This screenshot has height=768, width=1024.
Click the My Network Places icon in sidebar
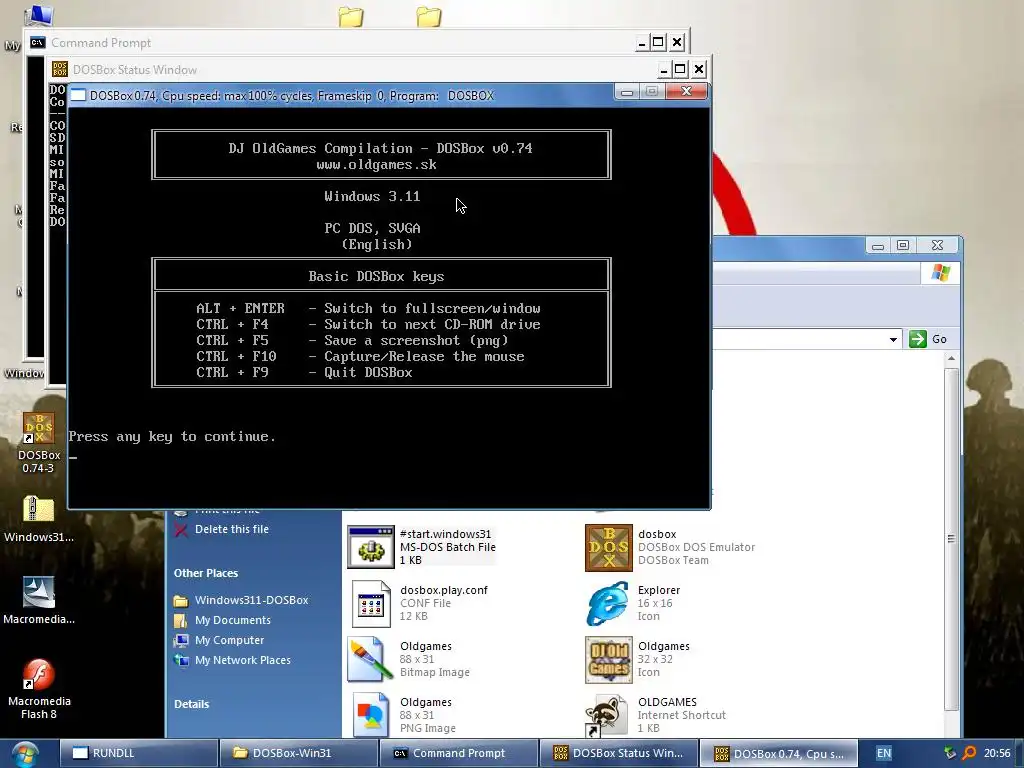[181, 660]
